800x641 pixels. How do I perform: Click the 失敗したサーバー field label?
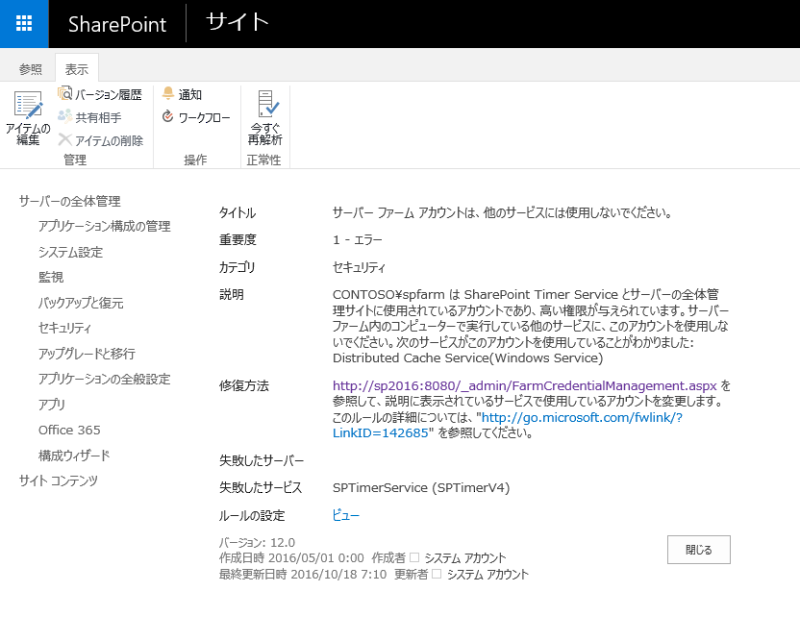point(262,460)
